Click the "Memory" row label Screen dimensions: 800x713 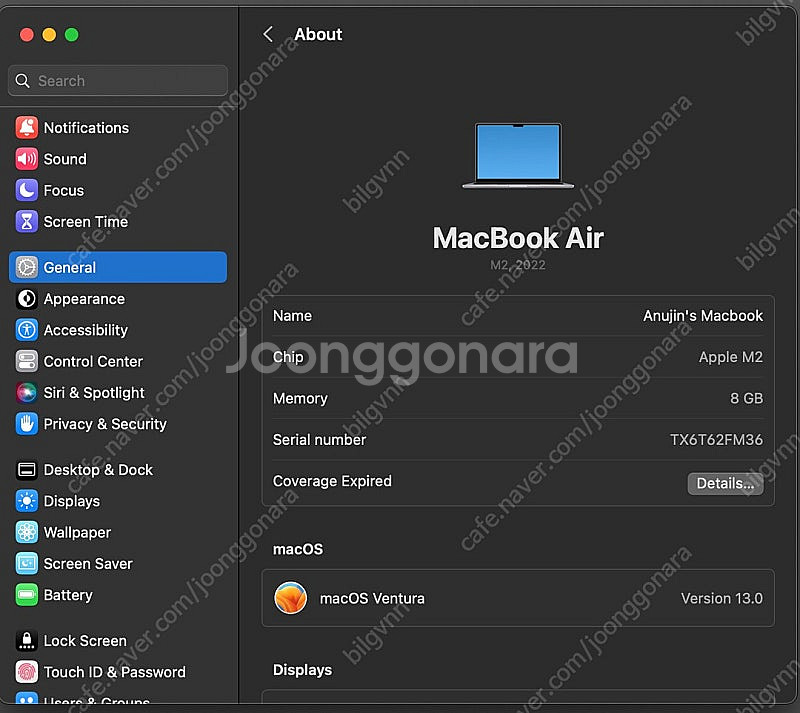point(300,398)
